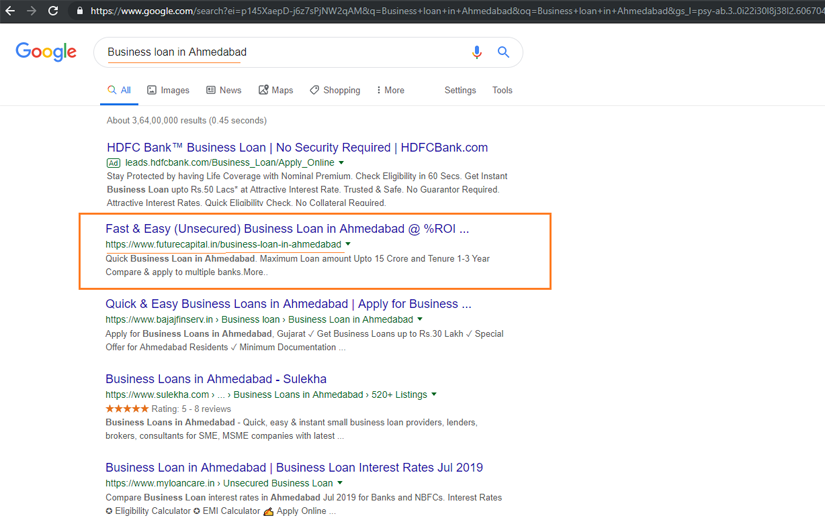Click the browser forward arrow
The height and width of the screenshot is (525, 825).
32,10
